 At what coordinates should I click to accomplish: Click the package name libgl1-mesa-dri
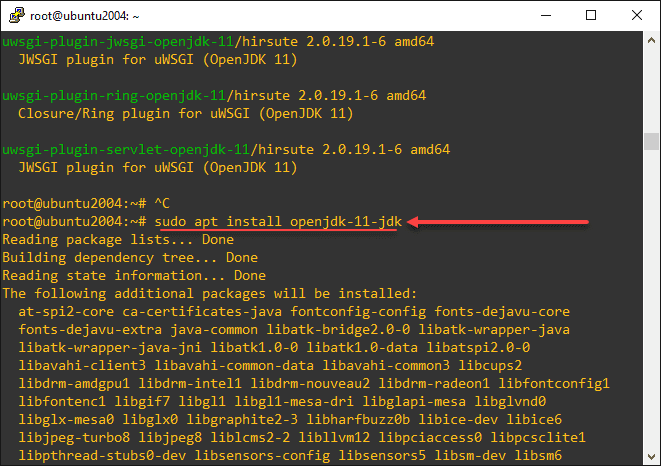[x=294, y=401]
